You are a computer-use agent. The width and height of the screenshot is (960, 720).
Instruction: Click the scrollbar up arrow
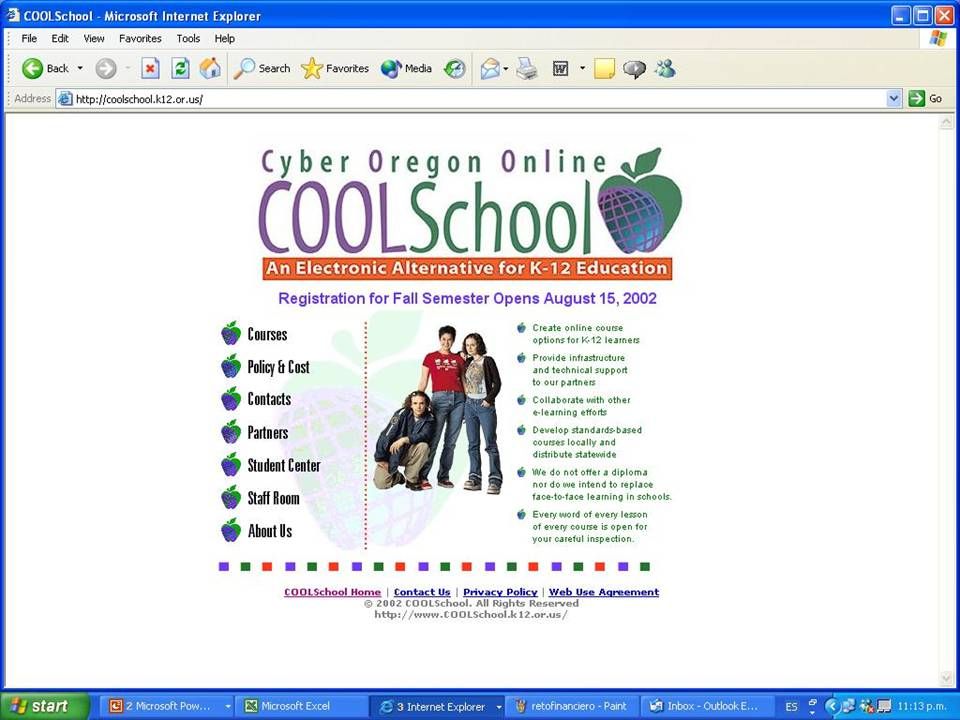pos(946,122)
